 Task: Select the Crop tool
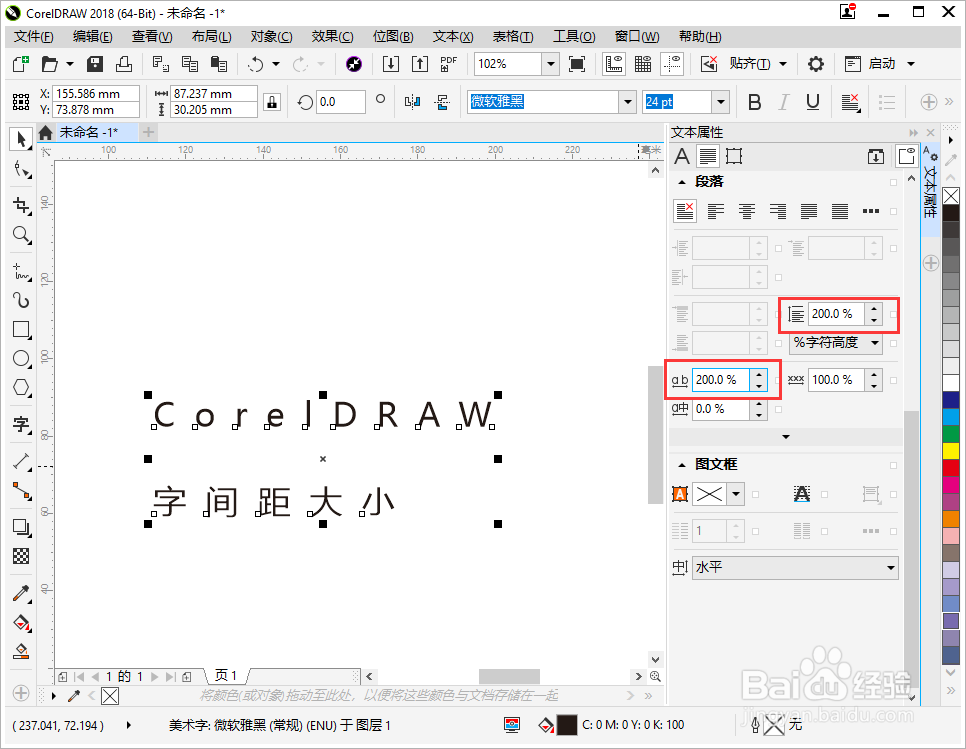point(21,204)
